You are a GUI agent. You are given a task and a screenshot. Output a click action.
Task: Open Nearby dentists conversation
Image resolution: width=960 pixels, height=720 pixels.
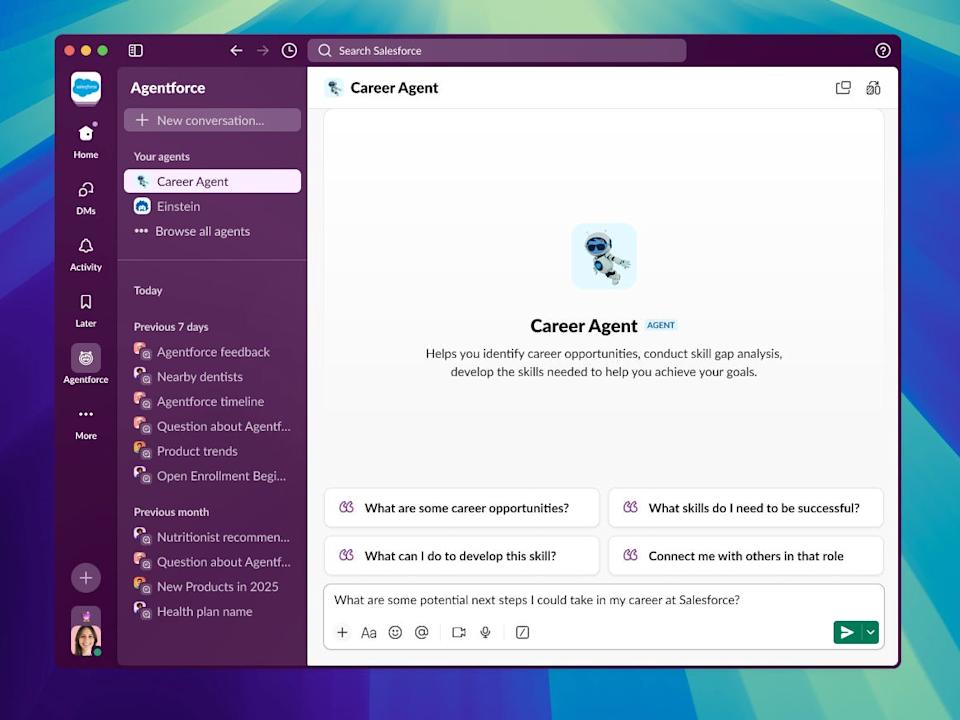coord(212,377)
